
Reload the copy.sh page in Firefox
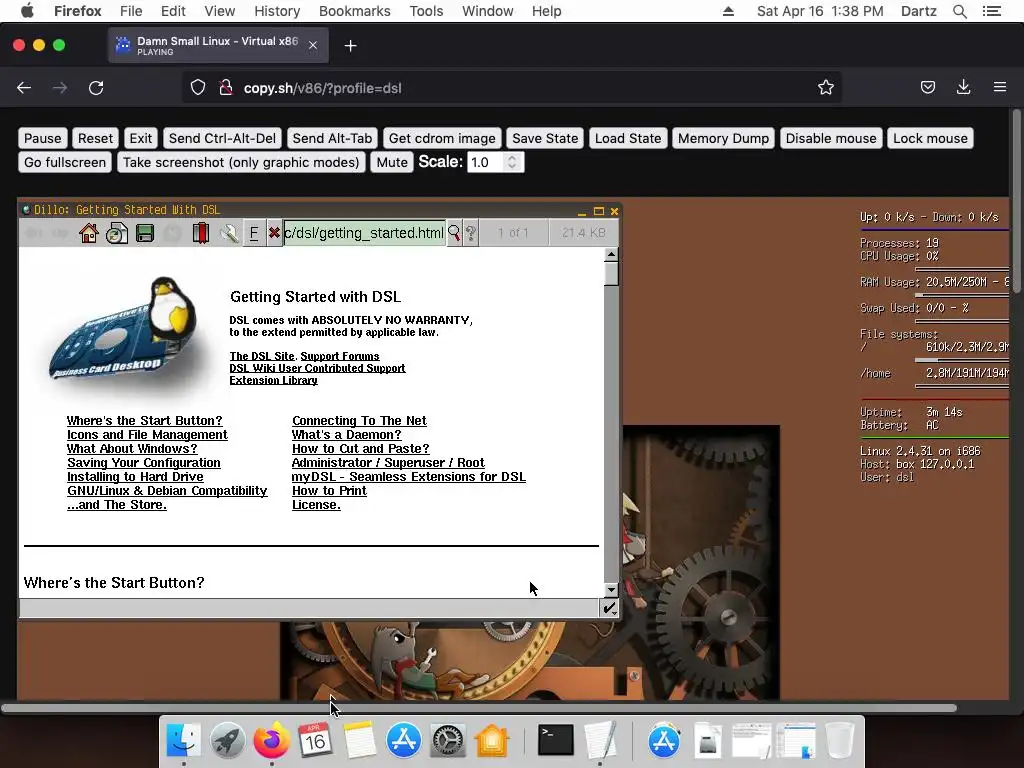point(96,88)
